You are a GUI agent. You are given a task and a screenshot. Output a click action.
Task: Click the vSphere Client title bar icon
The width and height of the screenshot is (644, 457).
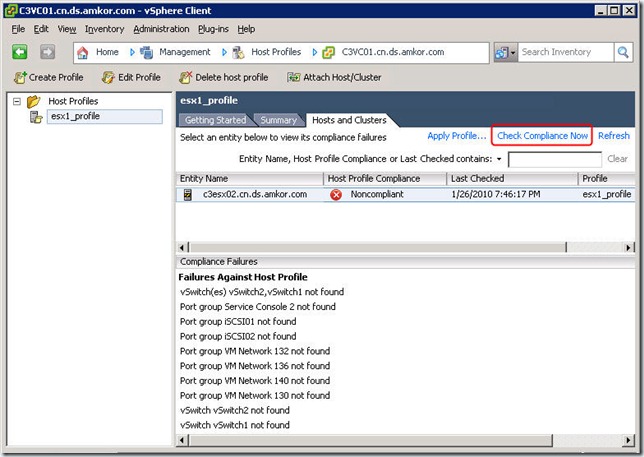click(x=11, y=10)
